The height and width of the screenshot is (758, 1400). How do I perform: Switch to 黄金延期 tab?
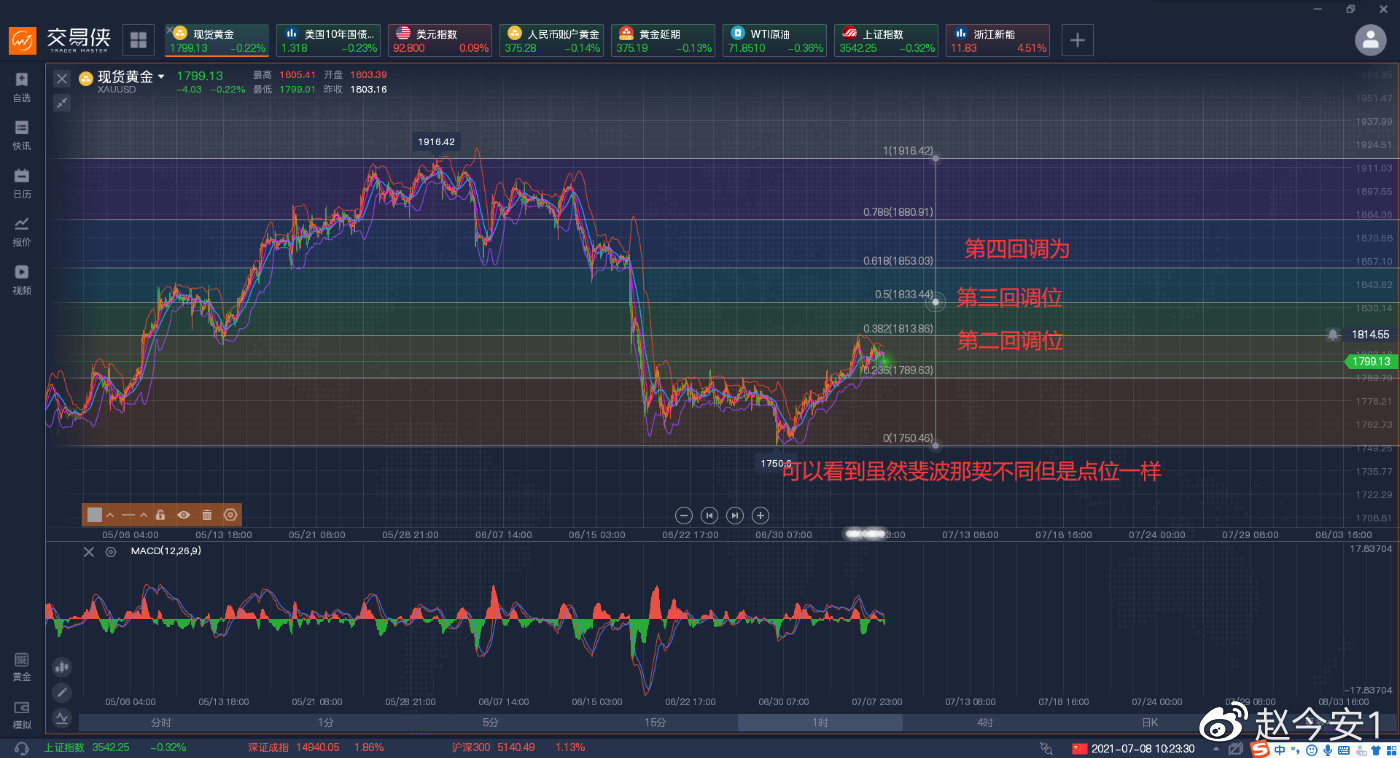tap(663, 40)
